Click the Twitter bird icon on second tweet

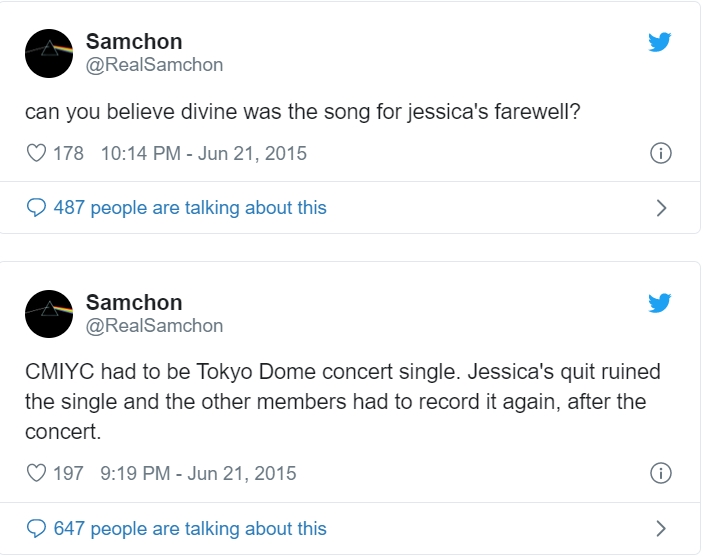pyautogui.click(x=659, y=303)
